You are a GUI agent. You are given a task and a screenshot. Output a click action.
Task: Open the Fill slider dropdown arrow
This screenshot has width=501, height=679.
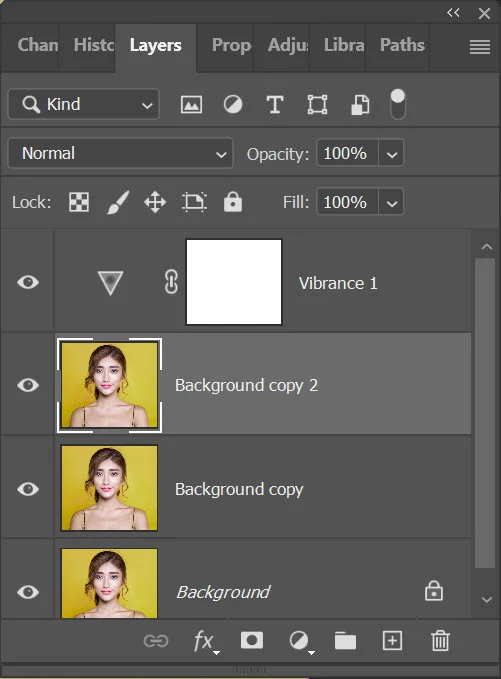point(391,202)
